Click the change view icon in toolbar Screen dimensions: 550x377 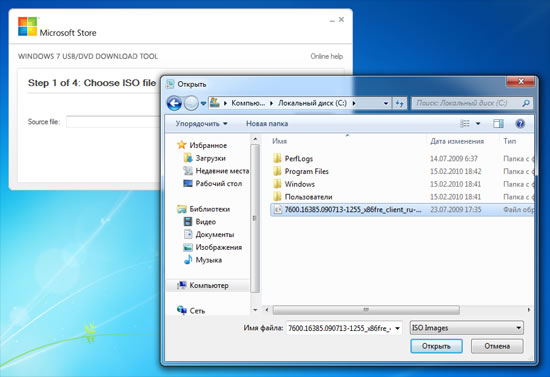465,123
